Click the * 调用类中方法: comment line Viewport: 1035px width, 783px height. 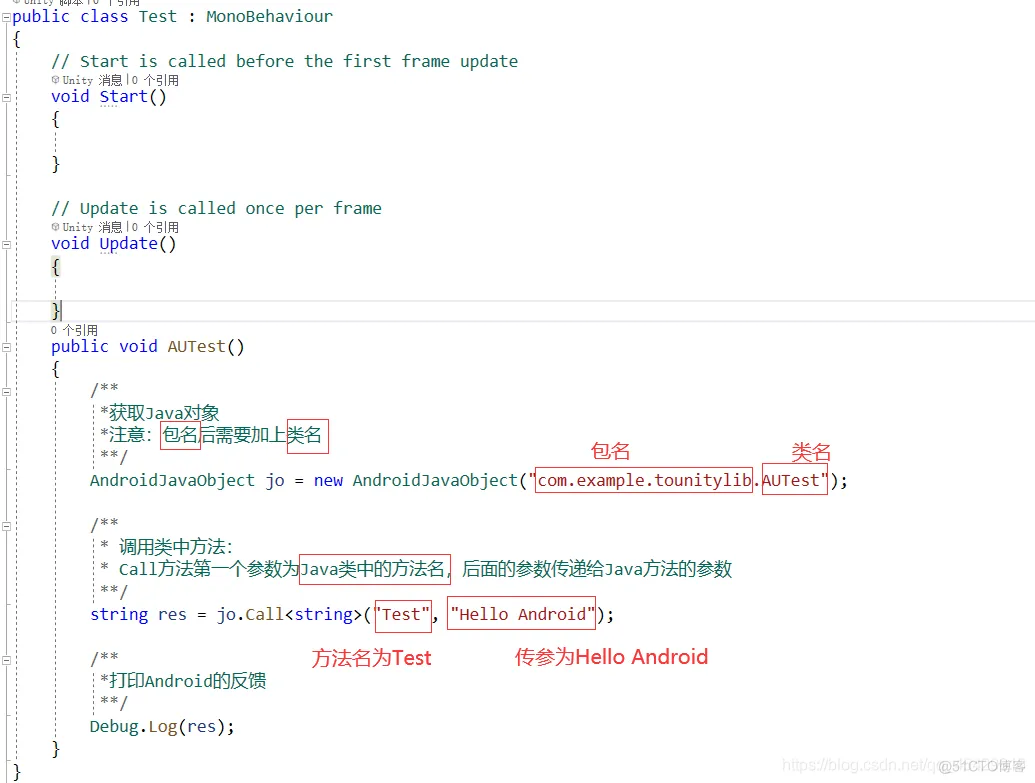click(166, 547)
